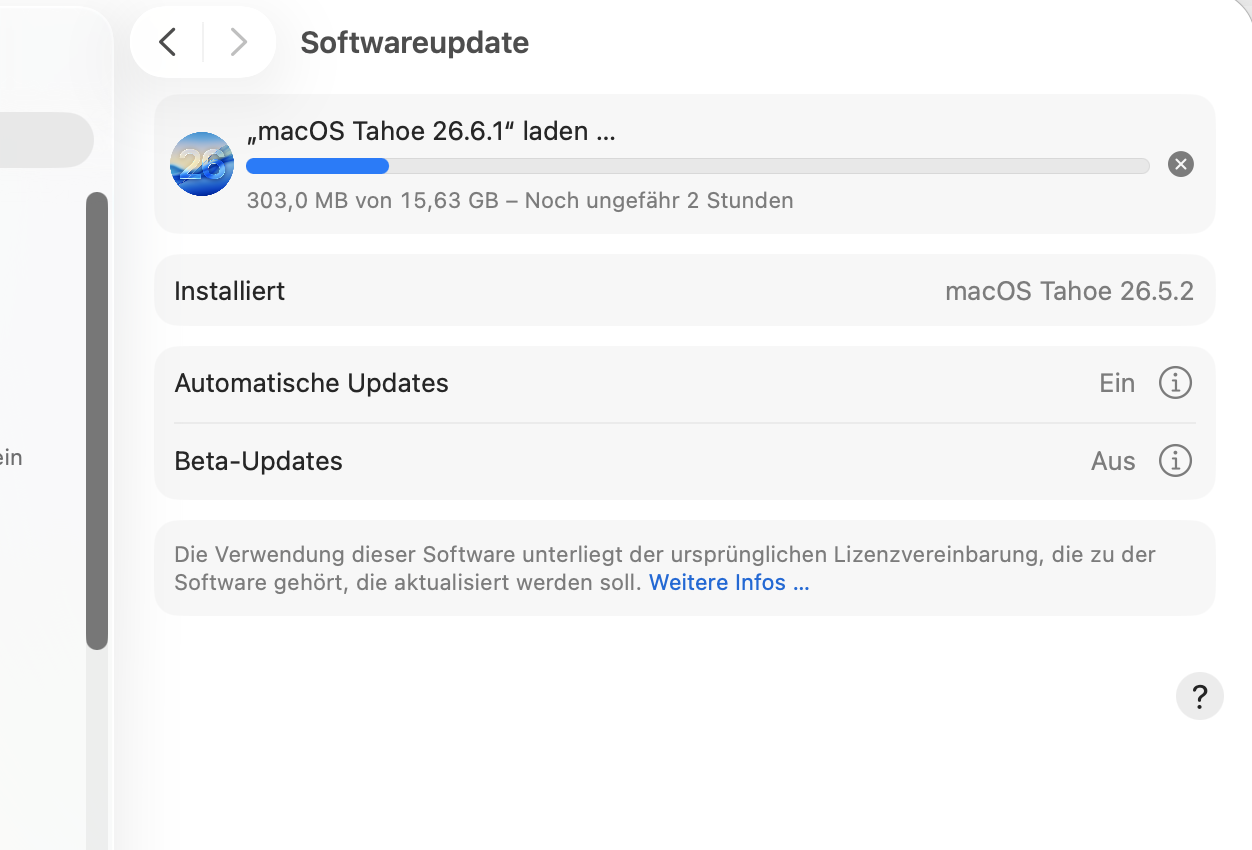1252x850 pixels.
Task: Click the download progress bar
Action: pos(698,166)
